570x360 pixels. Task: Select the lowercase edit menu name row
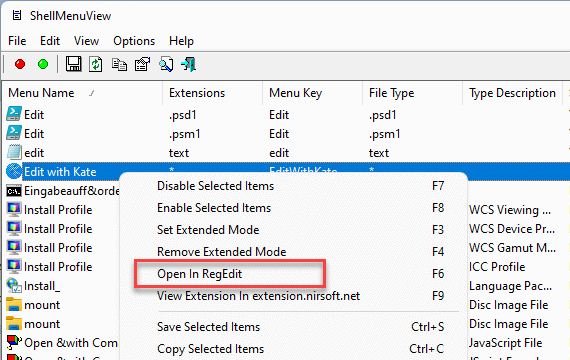pyautogui.click(x=34, y=153)
